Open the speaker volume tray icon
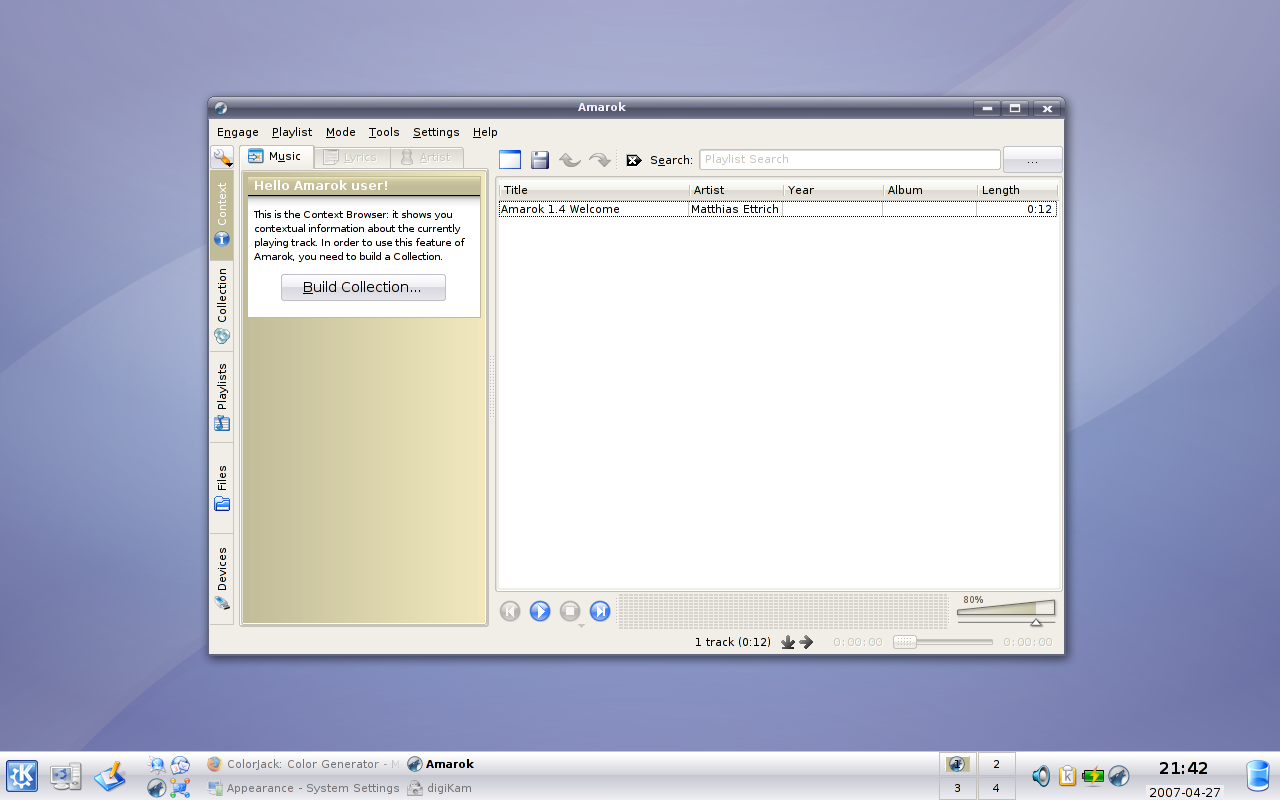 (x=1041, y=776)
